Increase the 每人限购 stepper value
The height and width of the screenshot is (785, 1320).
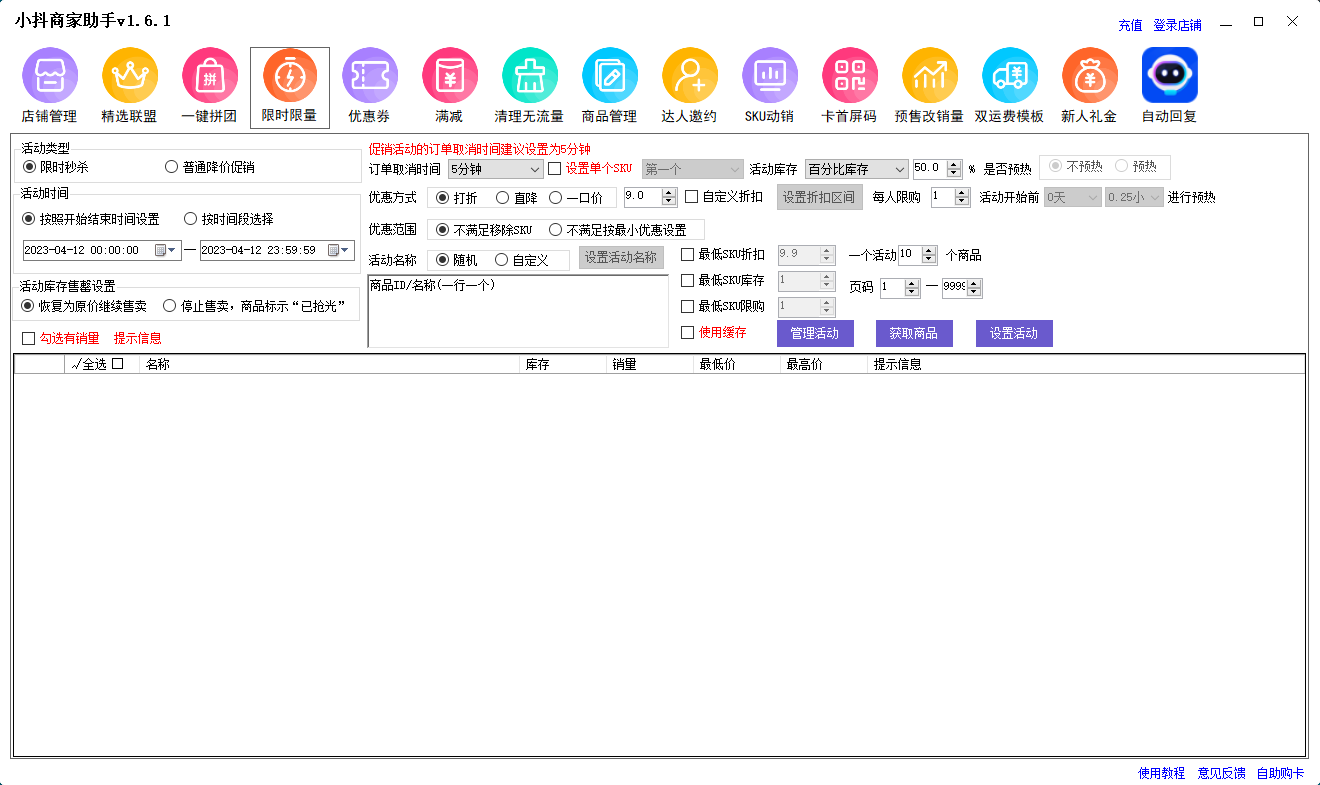(962, 193)
